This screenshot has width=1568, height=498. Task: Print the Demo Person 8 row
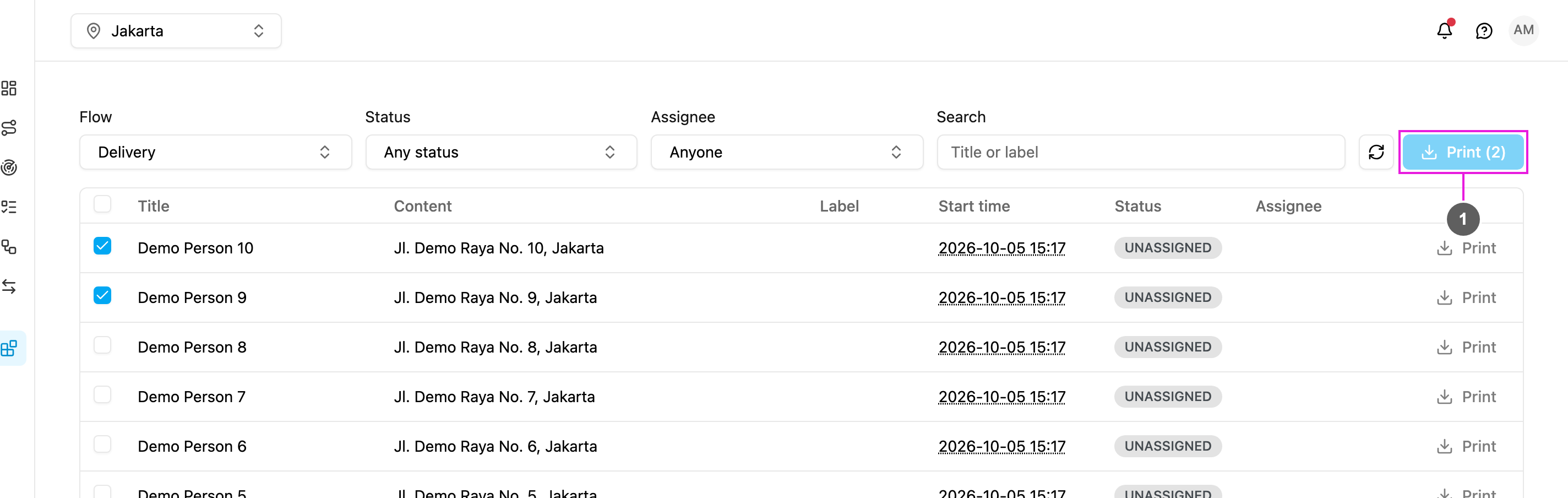pyautogui.click(x=1466, y=347)
